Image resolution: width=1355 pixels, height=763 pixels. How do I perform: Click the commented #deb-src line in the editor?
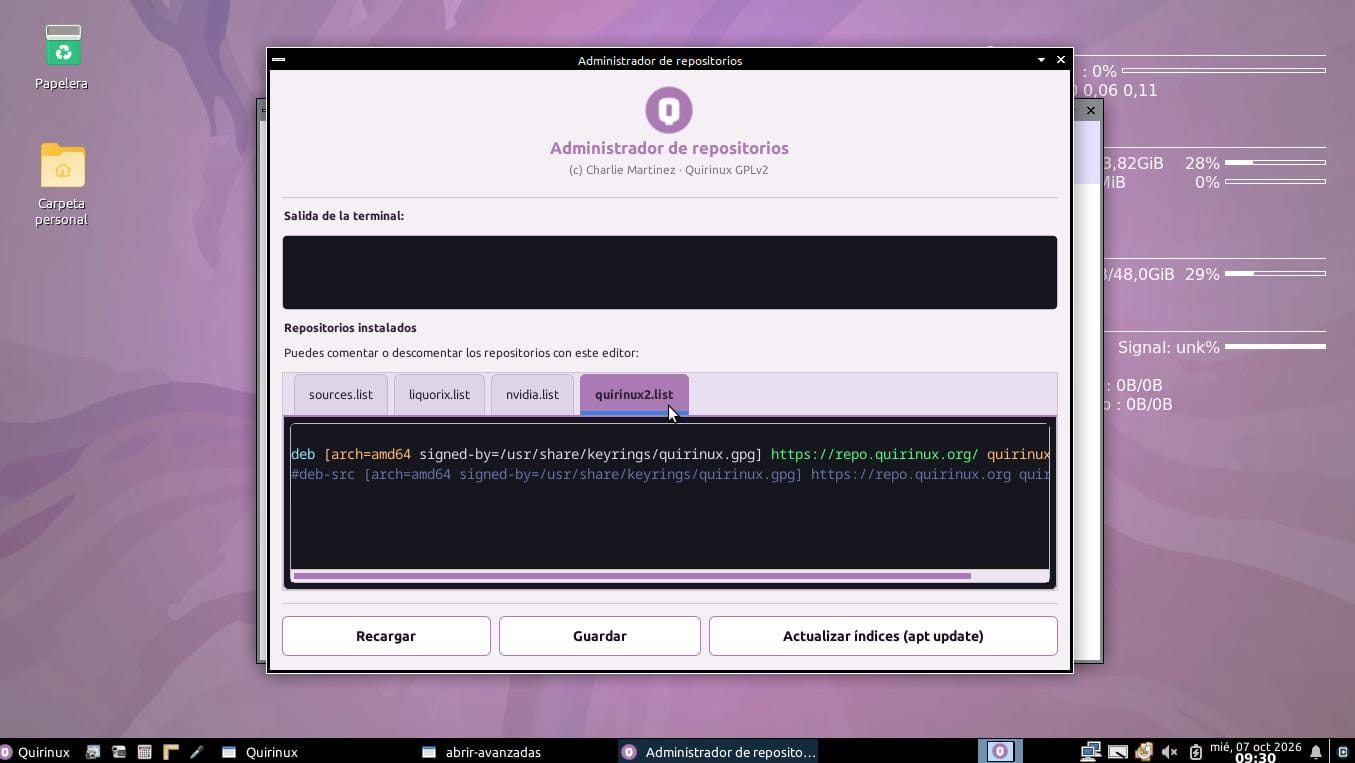tap(670, 474)
